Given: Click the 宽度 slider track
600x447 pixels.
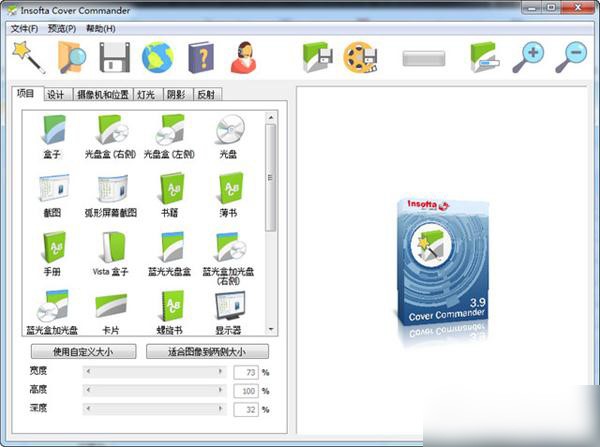Looking at the screenshot, I should pyautogui.click(x=154, y=372).
